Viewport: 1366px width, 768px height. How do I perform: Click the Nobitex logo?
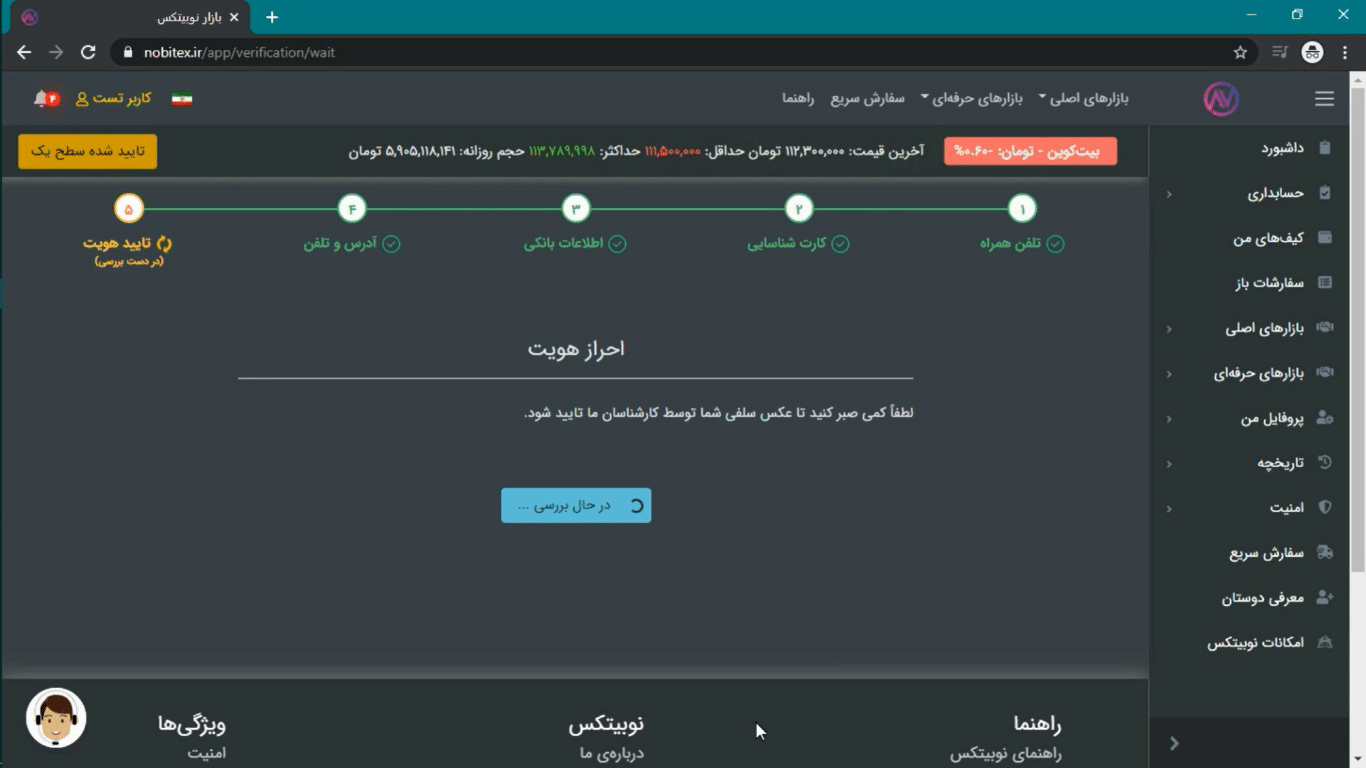[1220, 98]
